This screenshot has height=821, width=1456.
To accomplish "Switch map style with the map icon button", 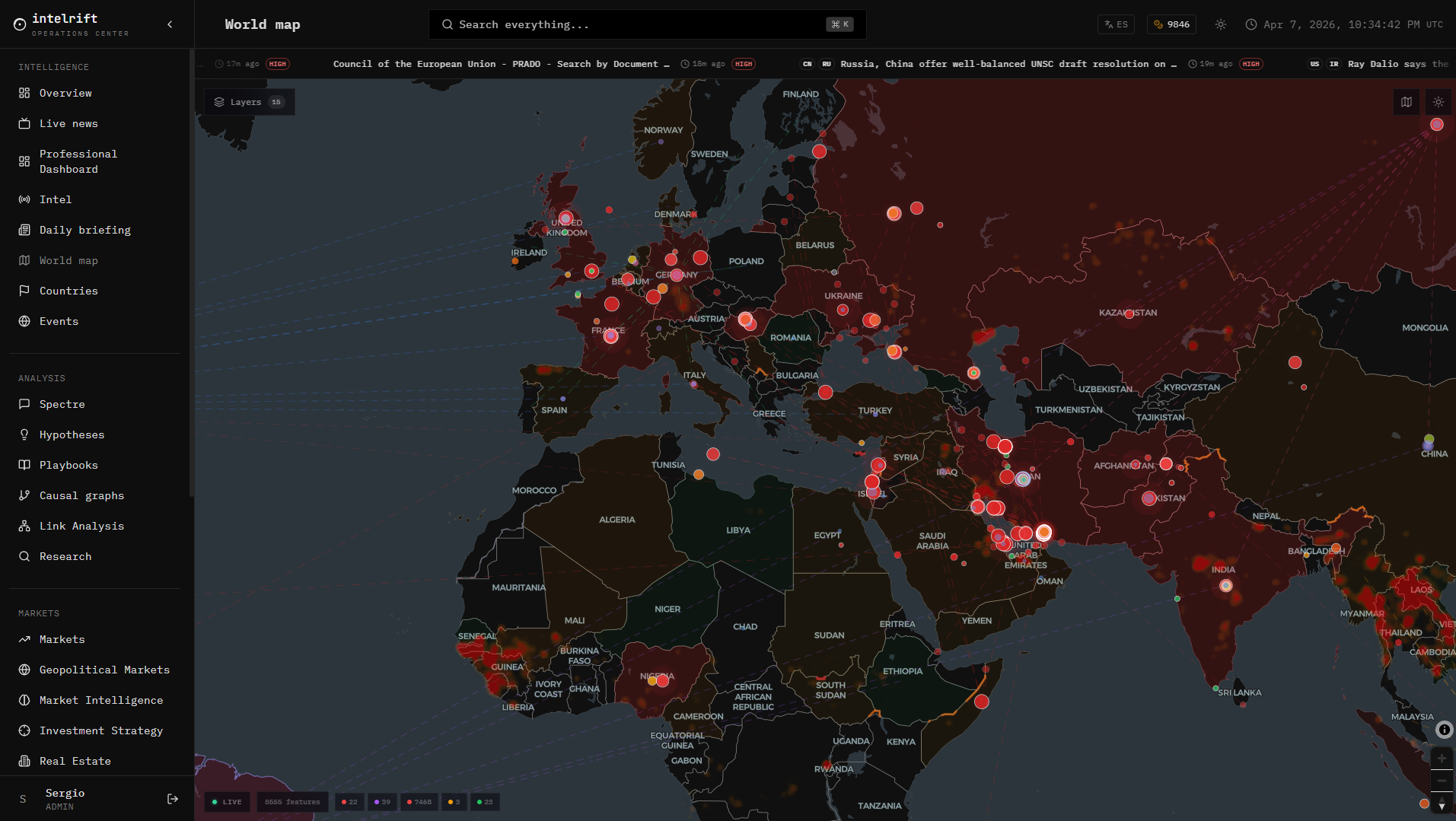I will pos(1407,102).
